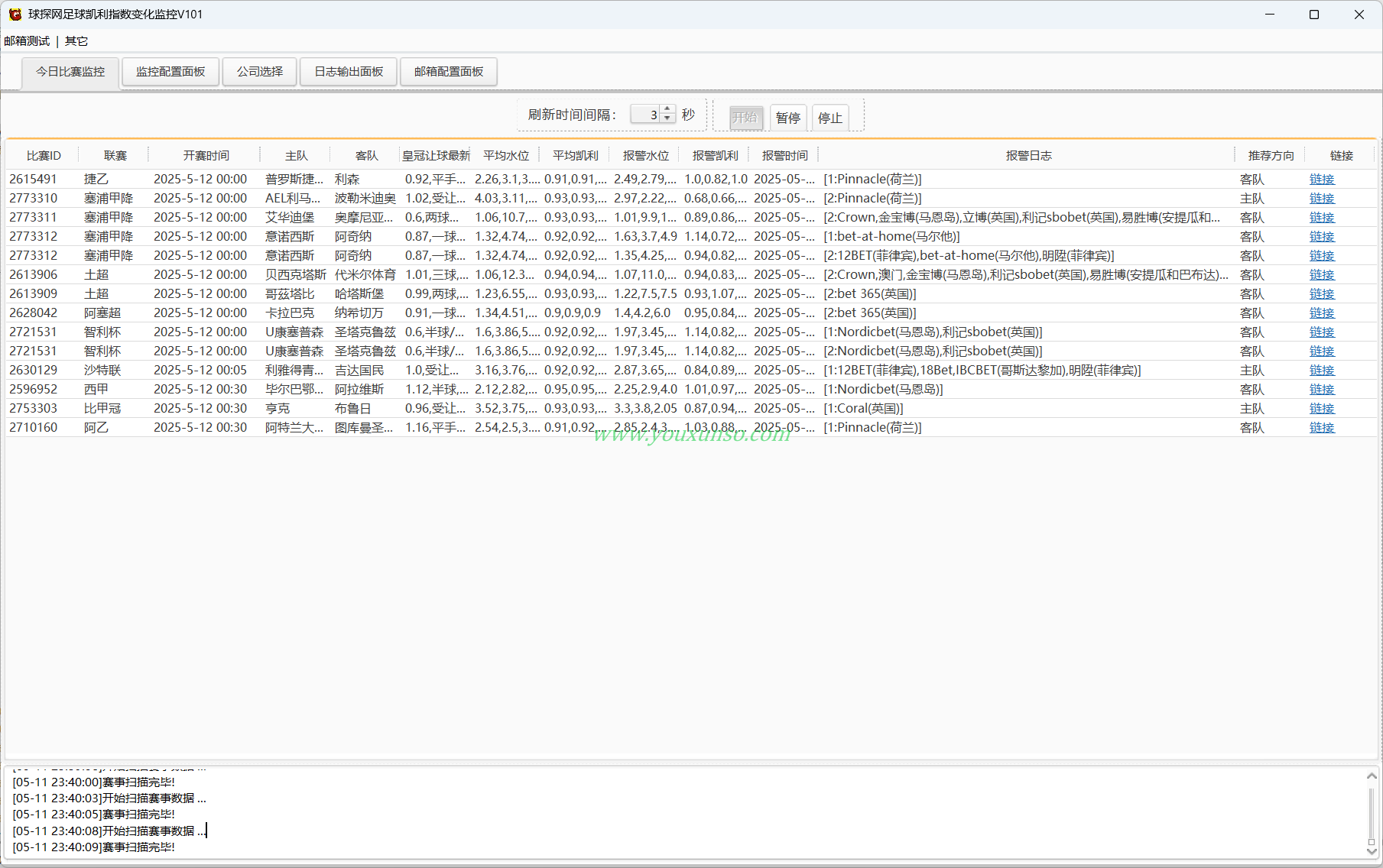Focus the refresh interval input field

[645, 115]
